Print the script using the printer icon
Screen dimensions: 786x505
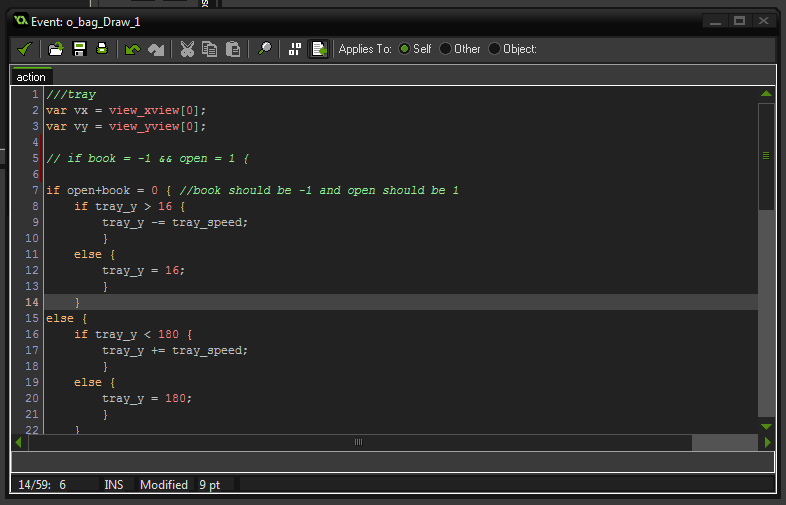click(x=102, y=49)
